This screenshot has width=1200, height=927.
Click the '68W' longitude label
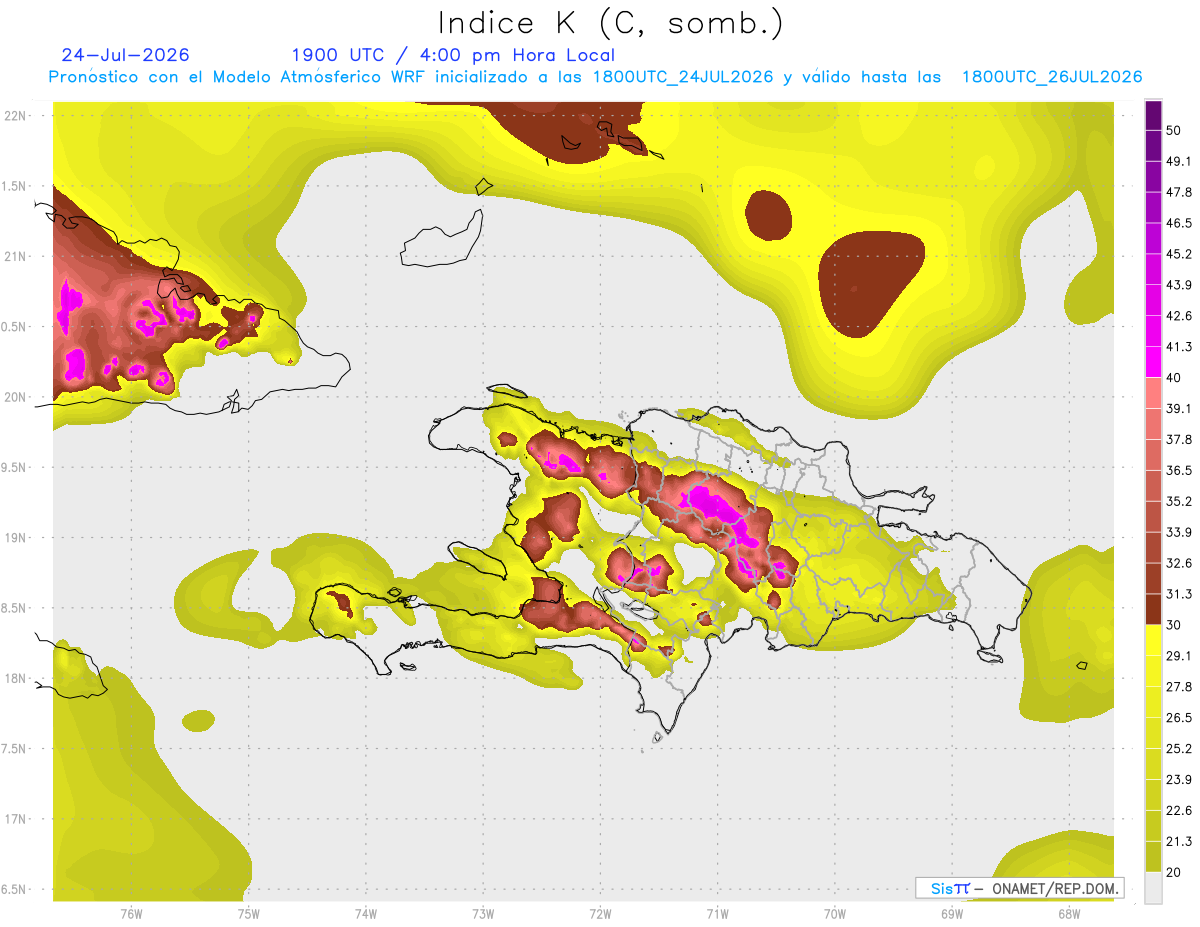tap(1069, 914)
